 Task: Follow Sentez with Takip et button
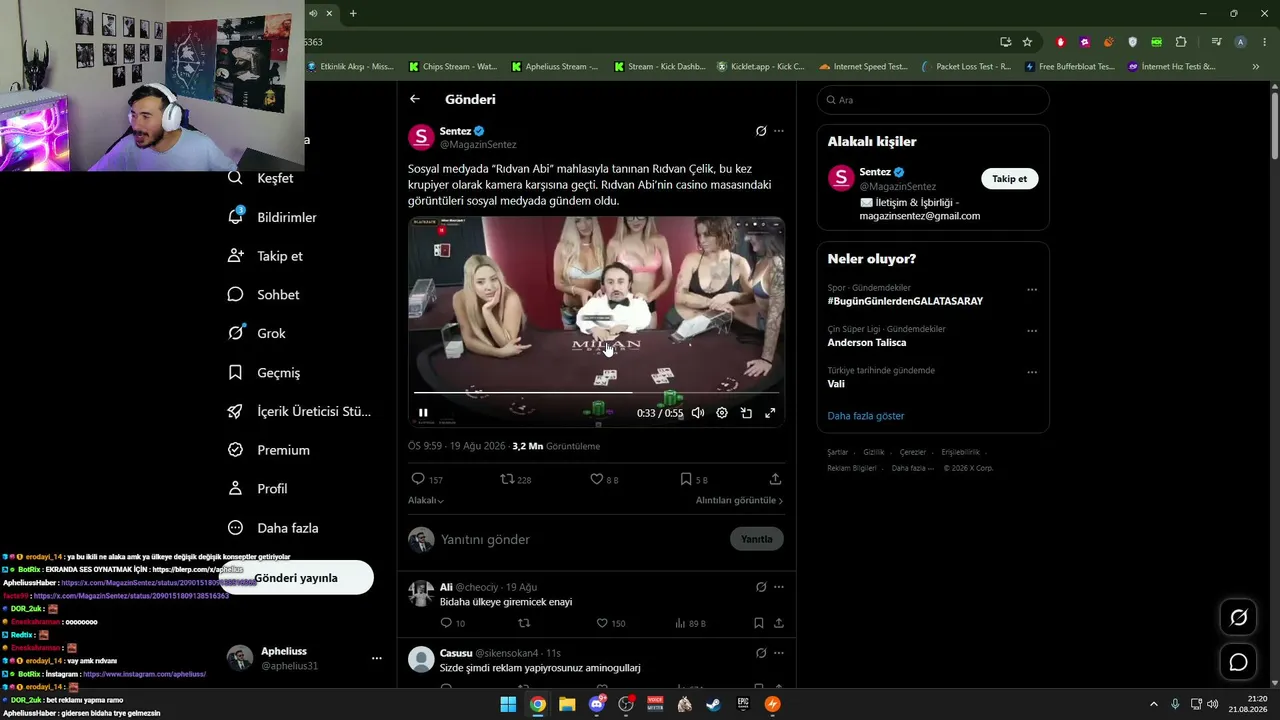(x=1009, y=179)
